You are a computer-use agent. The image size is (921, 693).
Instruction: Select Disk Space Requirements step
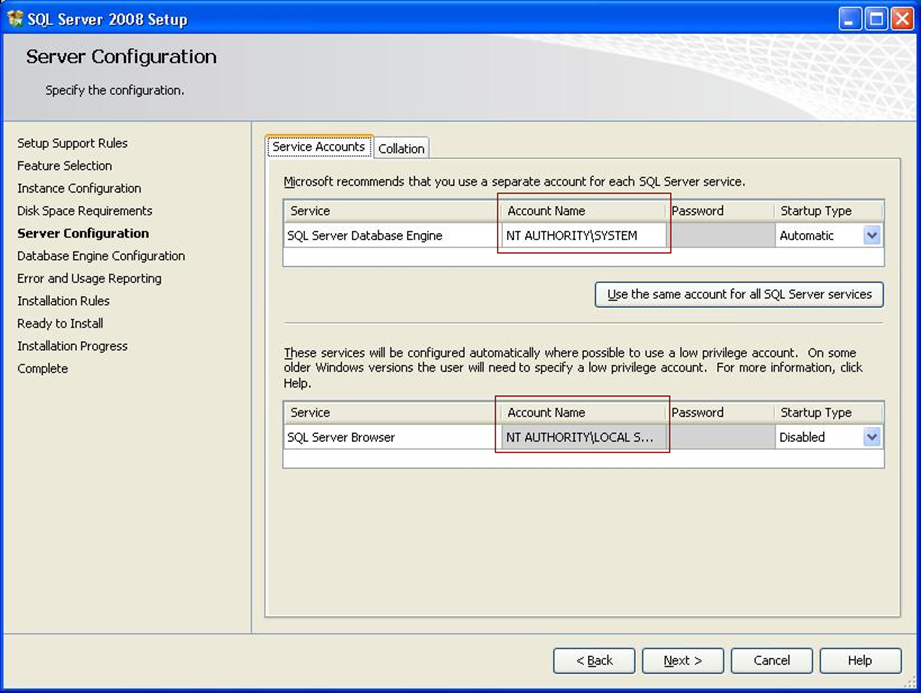point(85,210)
